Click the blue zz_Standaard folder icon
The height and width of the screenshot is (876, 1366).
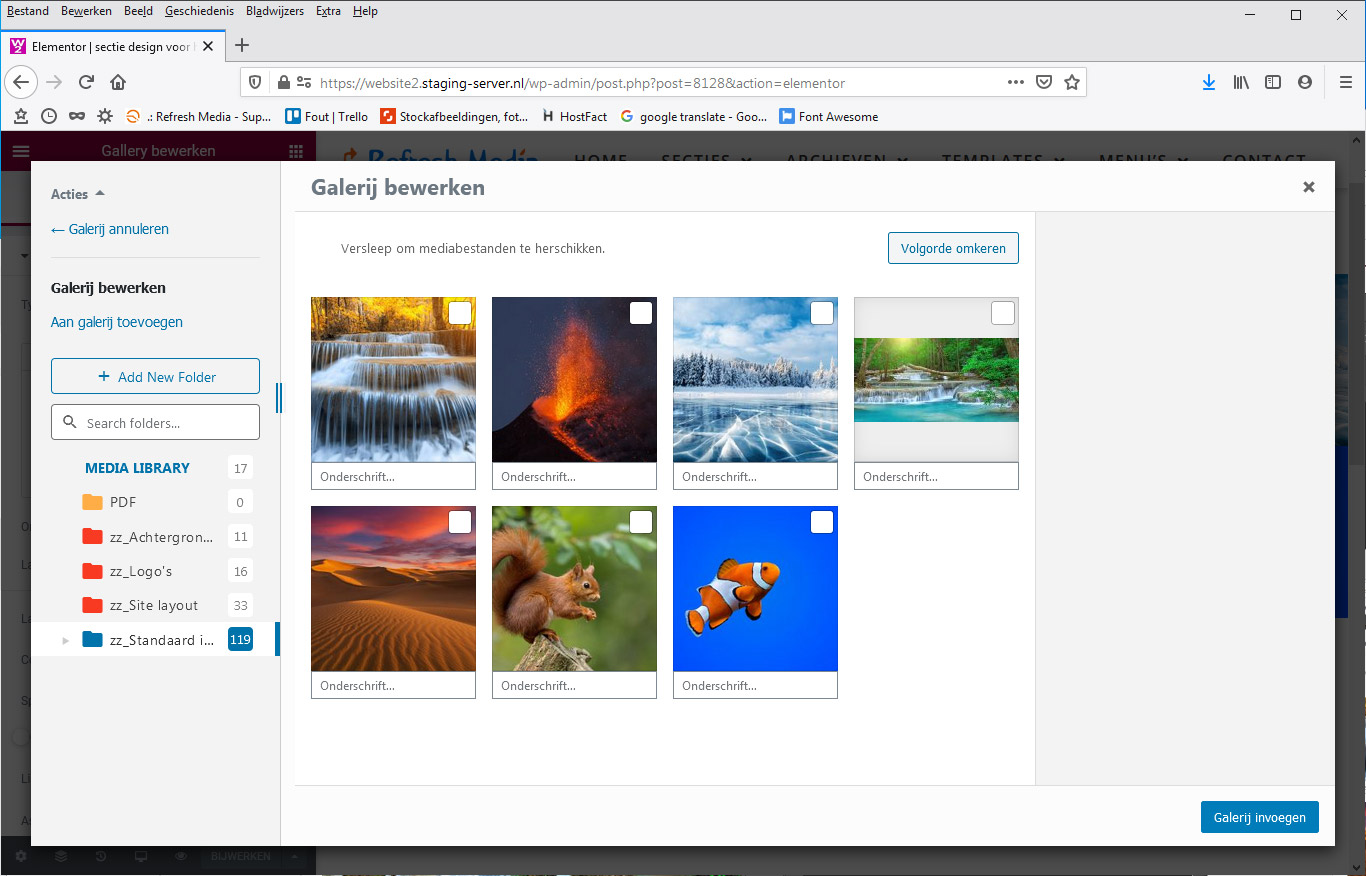point(93,640)
